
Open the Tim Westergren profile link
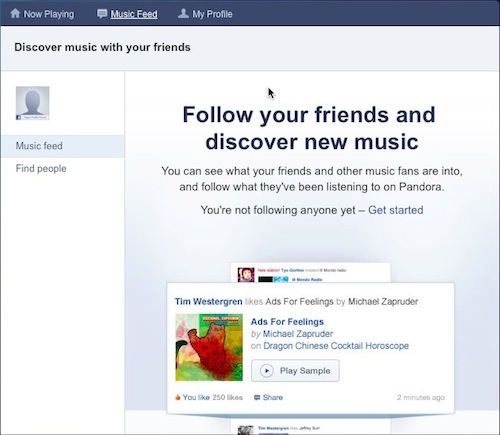pyautogui.click(x=209, y=301)
